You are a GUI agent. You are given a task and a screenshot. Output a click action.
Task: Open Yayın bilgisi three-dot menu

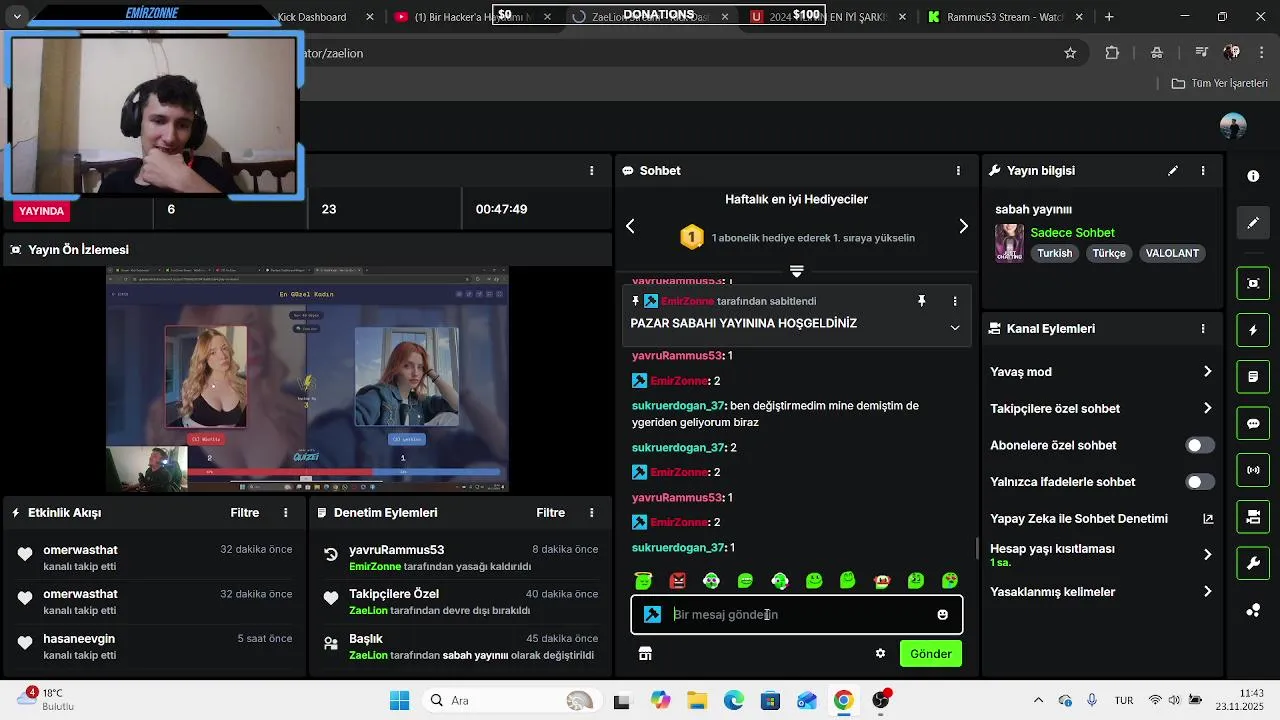pos(1203,171)
